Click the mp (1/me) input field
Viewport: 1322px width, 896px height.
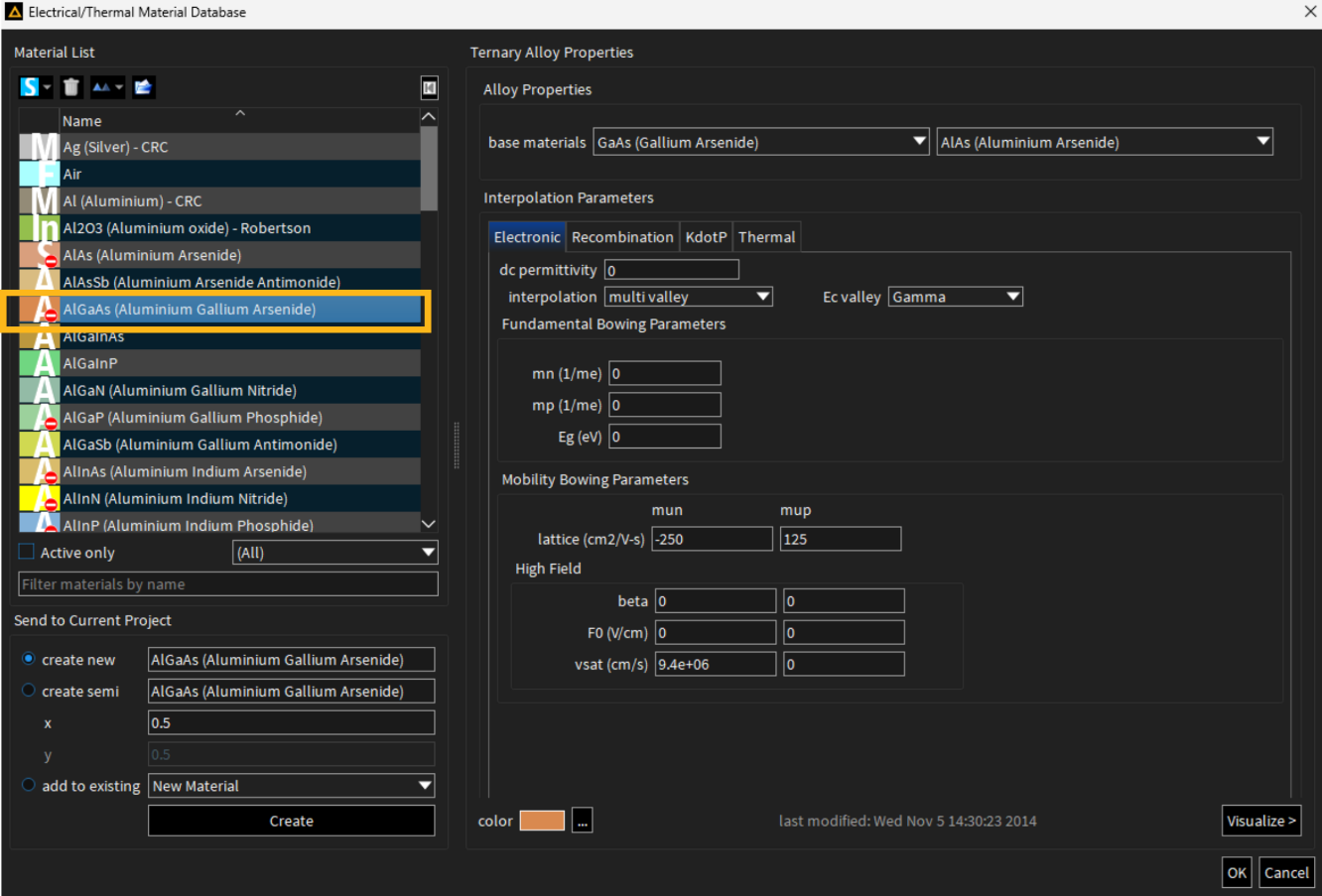pos(665,405)
